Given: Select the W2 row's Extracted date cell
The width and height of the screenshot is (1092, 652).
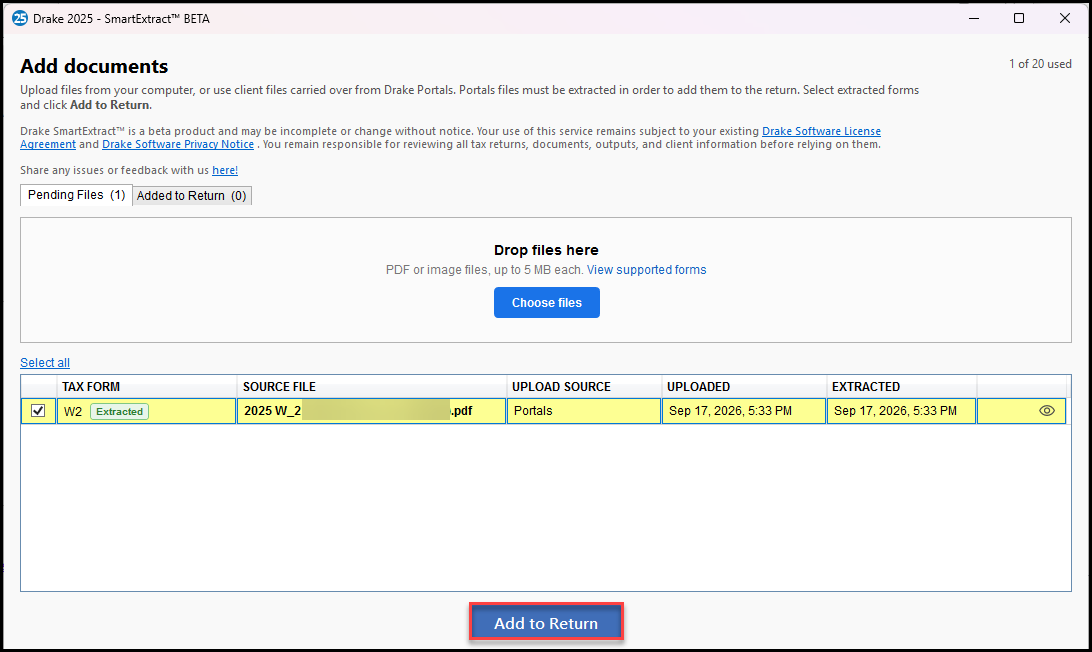Looking at the screenshot, I should click(x=901, y=411).
